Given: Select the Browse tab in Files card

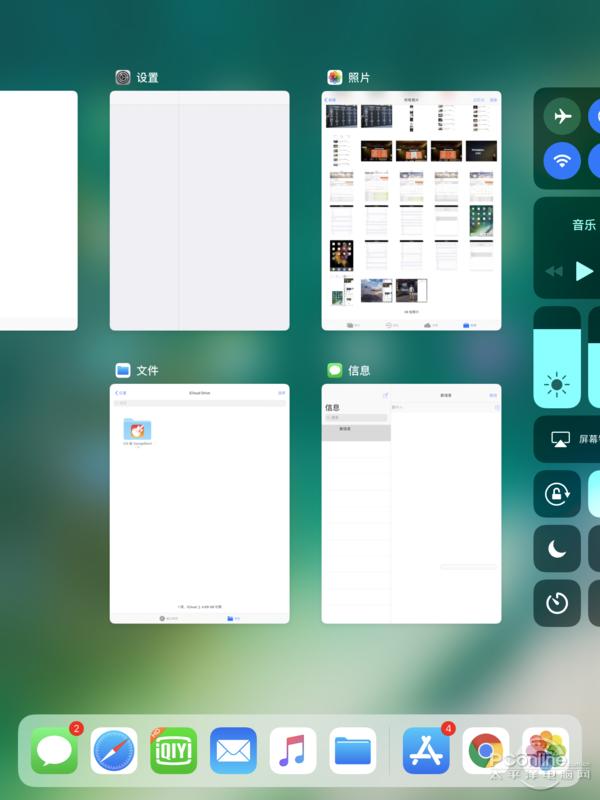Looking at the screenshot, I should pos(233,618).
